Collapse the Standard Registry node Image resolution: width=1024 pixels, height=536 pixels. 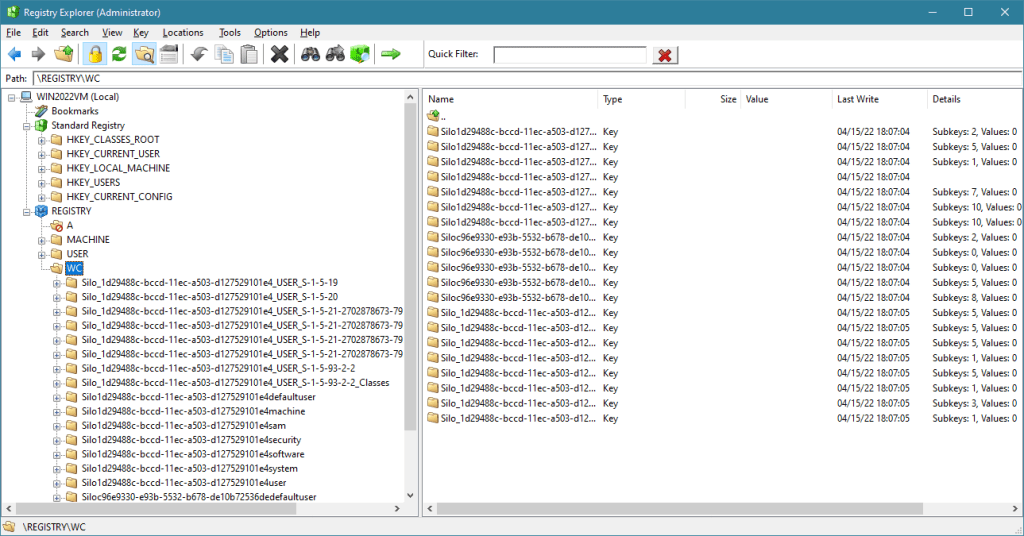tap(26, 126)
